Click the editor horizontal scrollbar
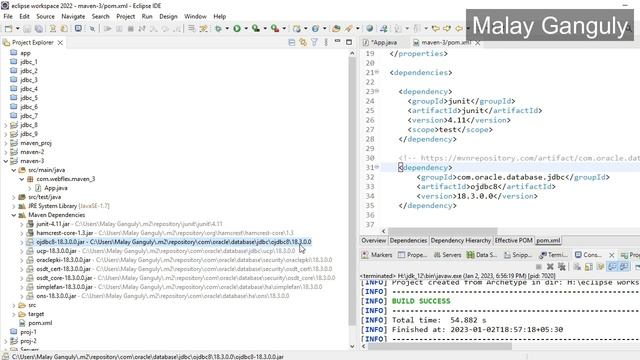640x360 pixels. click(442, 231)
